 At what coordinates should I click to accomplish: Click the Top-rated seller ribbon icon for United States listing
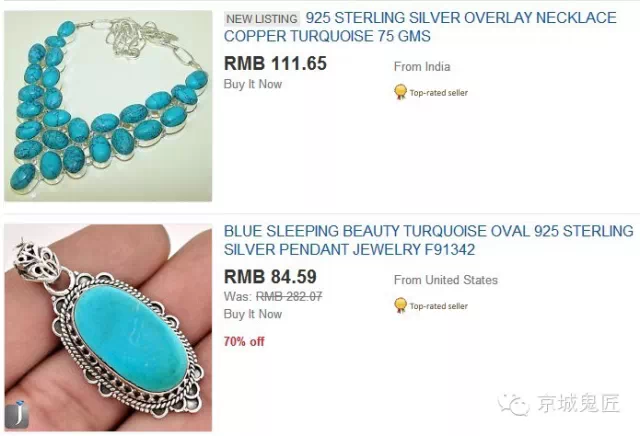pyautogui.click(x=400, y=305)
